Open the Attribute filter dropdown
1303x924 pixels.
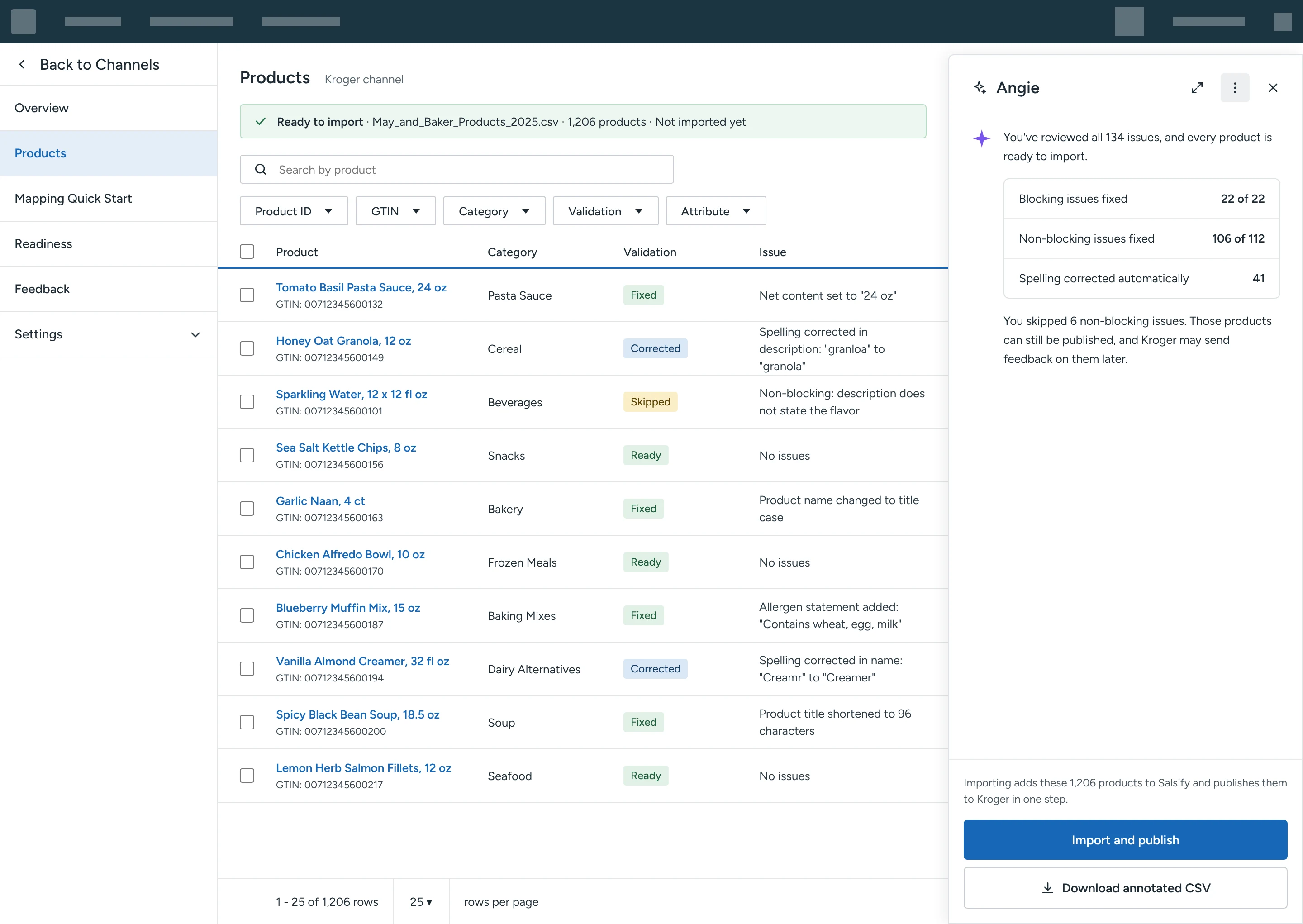pos(715,211)
